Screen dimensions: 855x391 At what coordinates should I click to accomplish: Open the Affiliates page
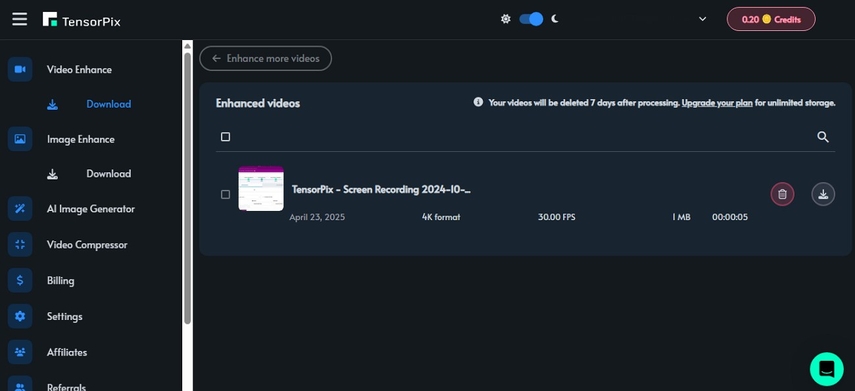point(67,353)
